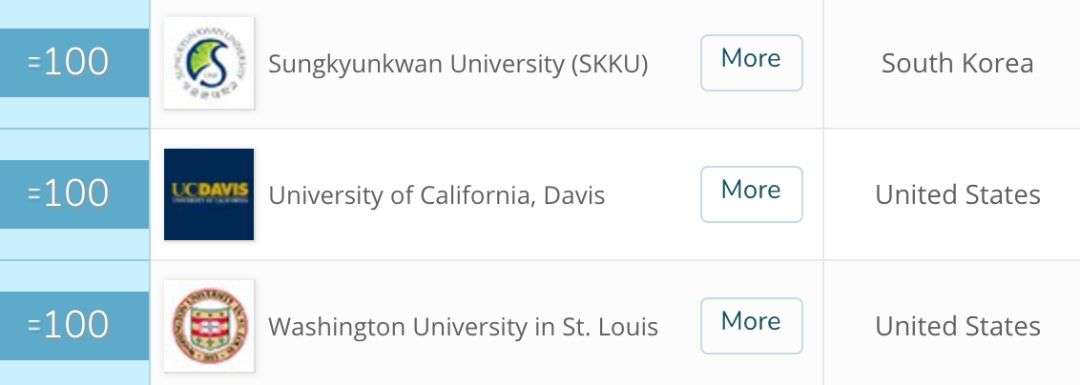Click the word Davis in the university name
Image resolution: width=1080 pixels, height=385 pixels.
[574, 195]
